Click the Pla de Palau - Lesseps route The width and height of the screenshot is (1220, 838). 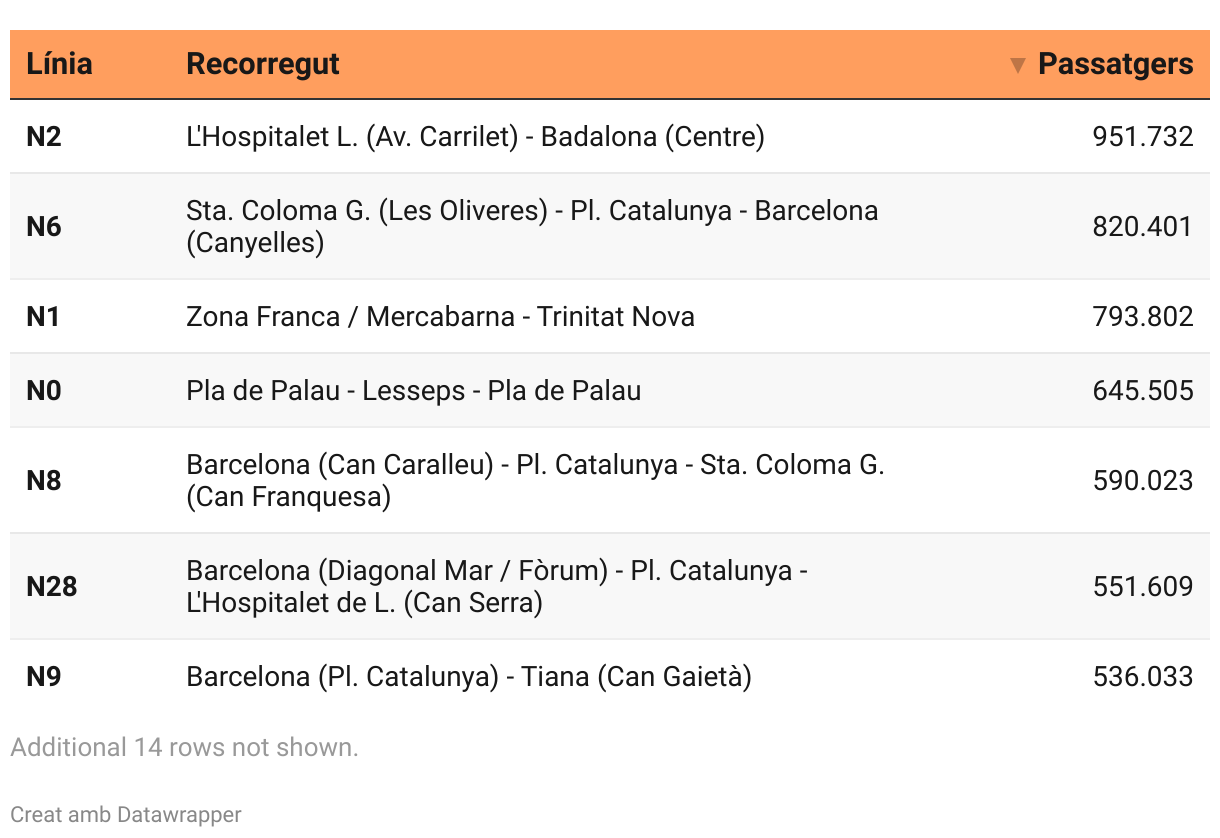tap(413, 390)
